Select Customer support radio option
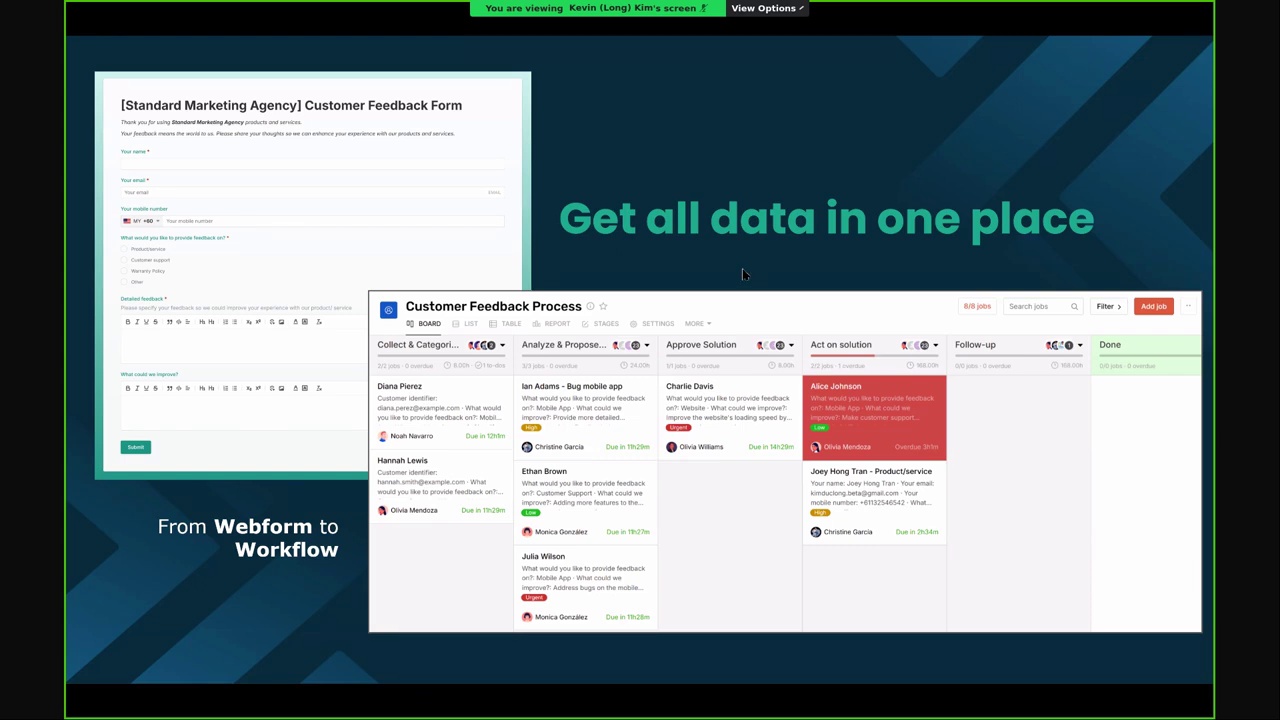The height and width of the screenshot is (720, 1280). pyautogui.click(x=125, y=260)
